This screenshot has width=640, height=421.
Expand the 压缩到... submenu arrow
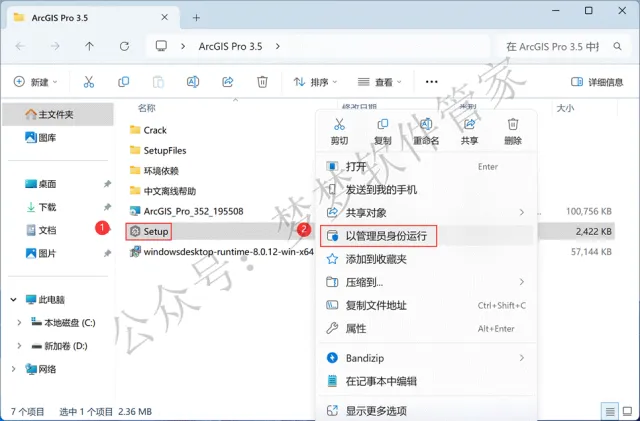coord(522,282)
